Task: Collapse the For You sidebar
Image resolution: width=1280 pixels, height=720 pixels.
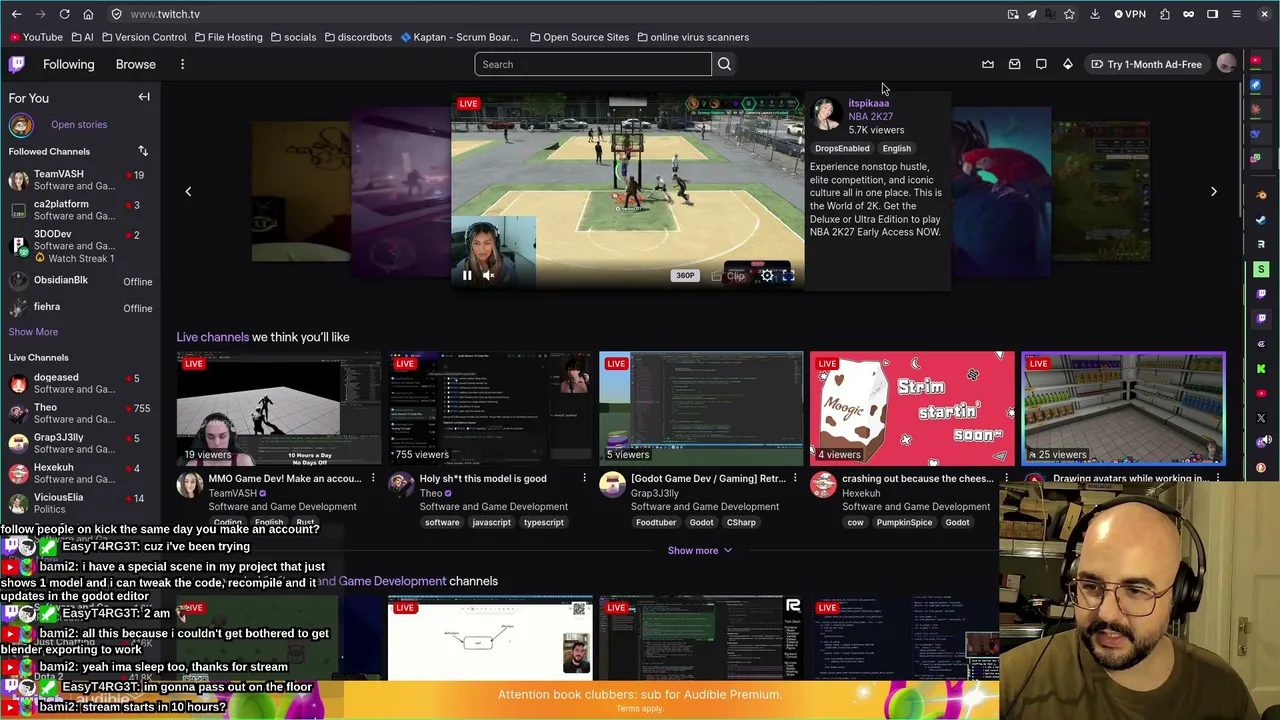Action: 144,97
